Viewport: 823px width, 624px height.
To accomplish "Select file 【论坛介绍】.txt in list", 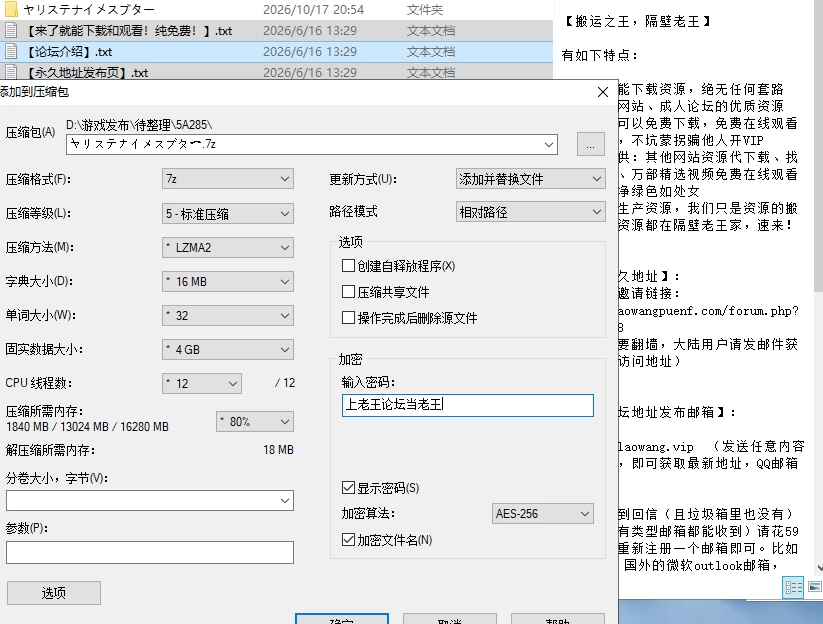I will click(276, 51).
